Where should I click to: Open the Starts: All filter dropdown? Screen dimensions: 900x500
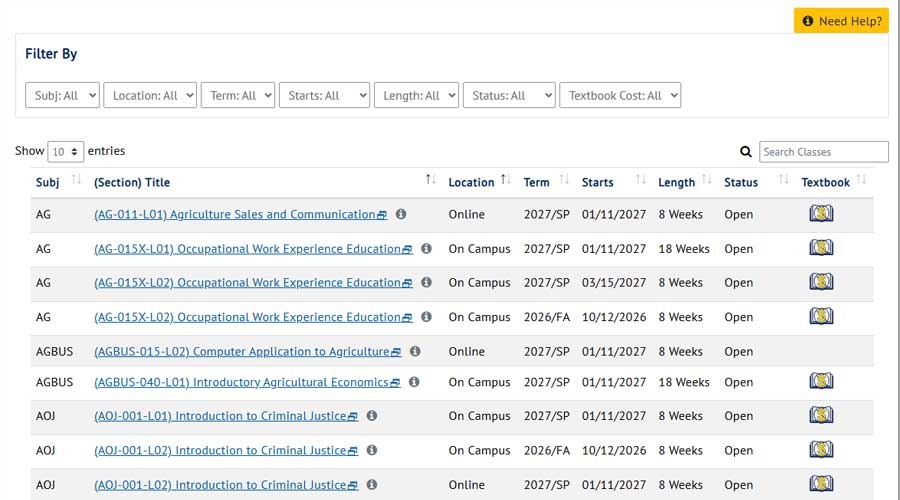click(x=324, y=95)
